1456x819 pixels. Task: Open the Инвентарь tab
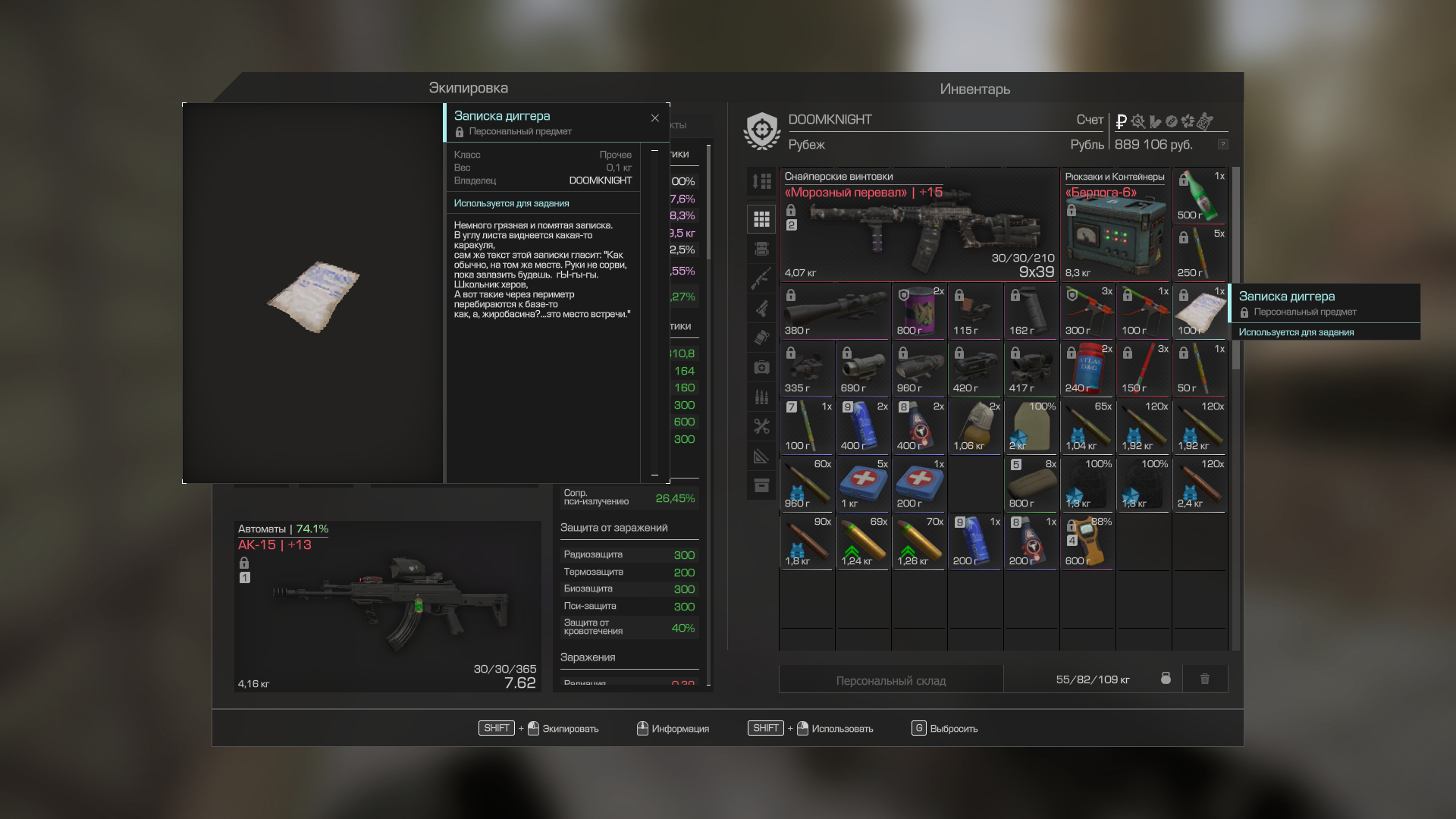tap(975, 89)
